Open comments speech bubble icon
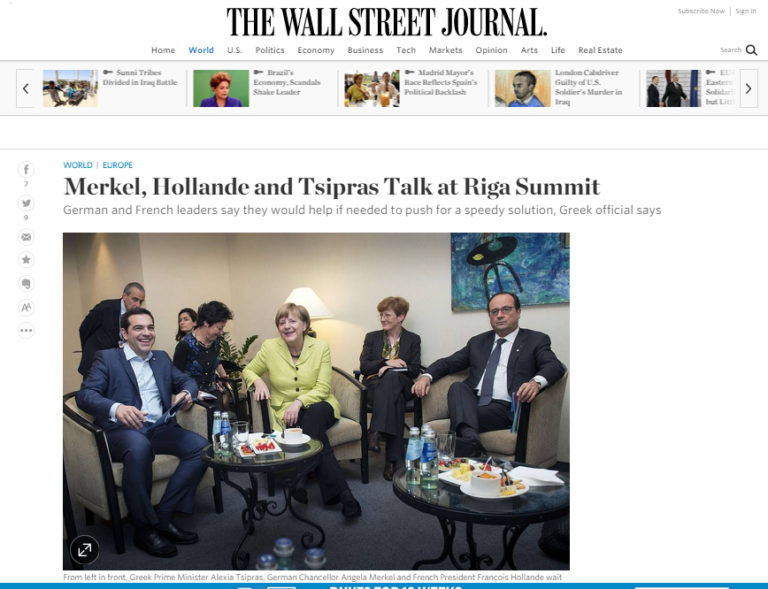The image size is (768, 589). click(26, 283)
